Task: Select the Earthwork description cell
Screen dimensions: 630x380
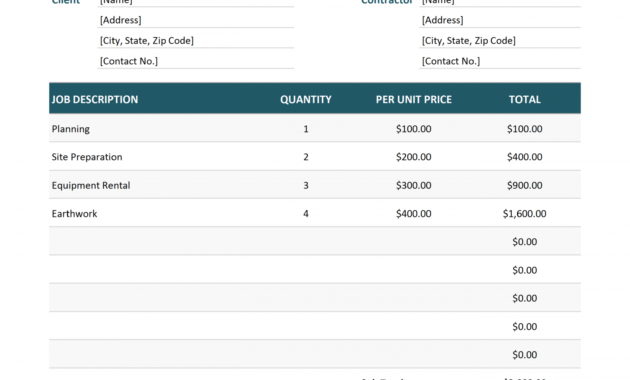Action: tap(74, 213)
